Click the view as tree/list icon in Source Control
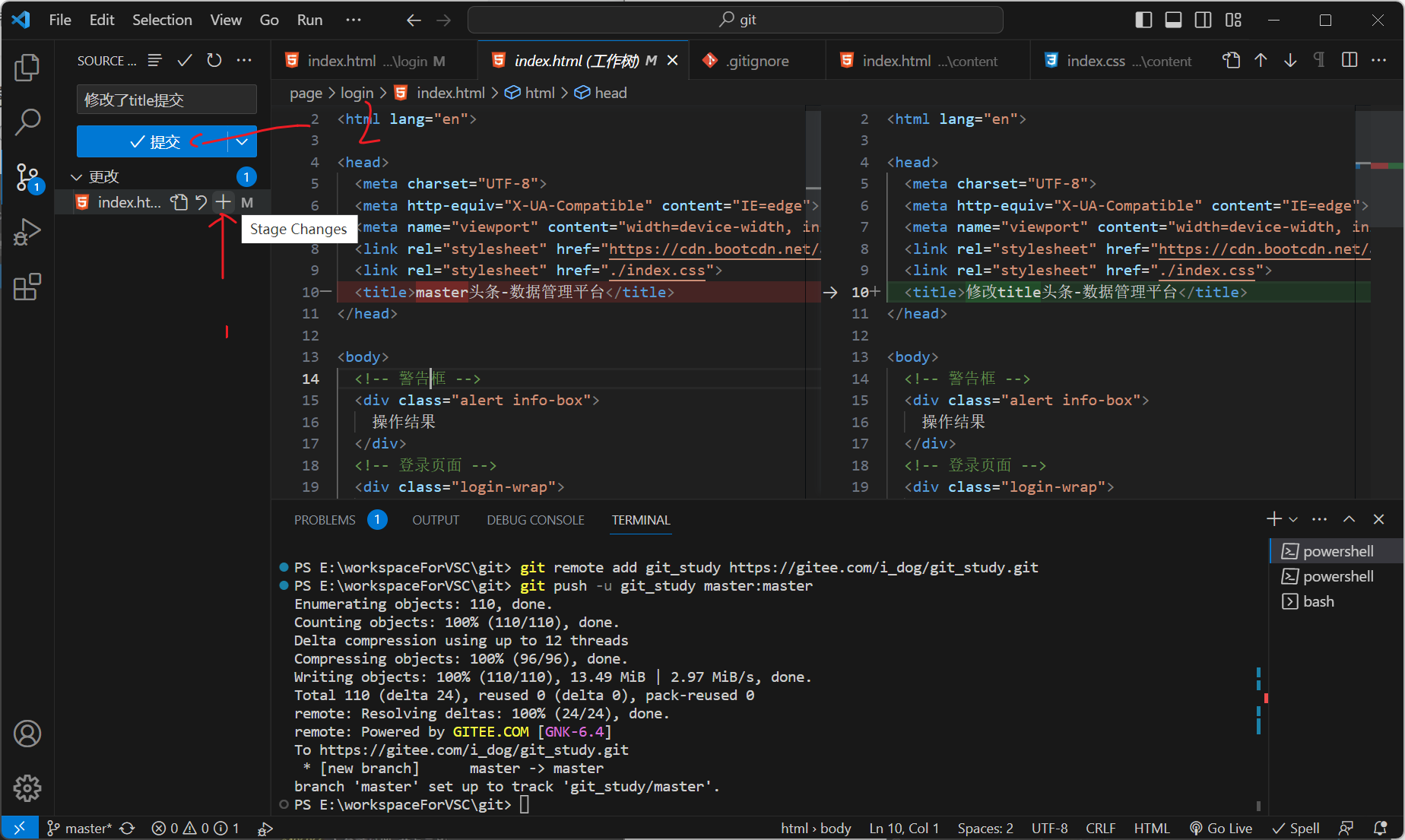 click(155, 60)
